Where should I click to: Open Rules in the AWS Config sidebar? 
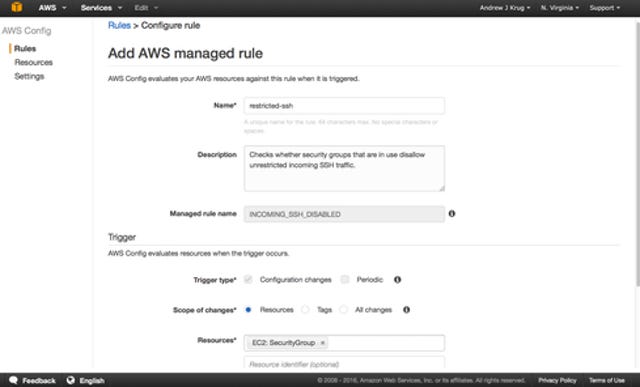[25, 49]
